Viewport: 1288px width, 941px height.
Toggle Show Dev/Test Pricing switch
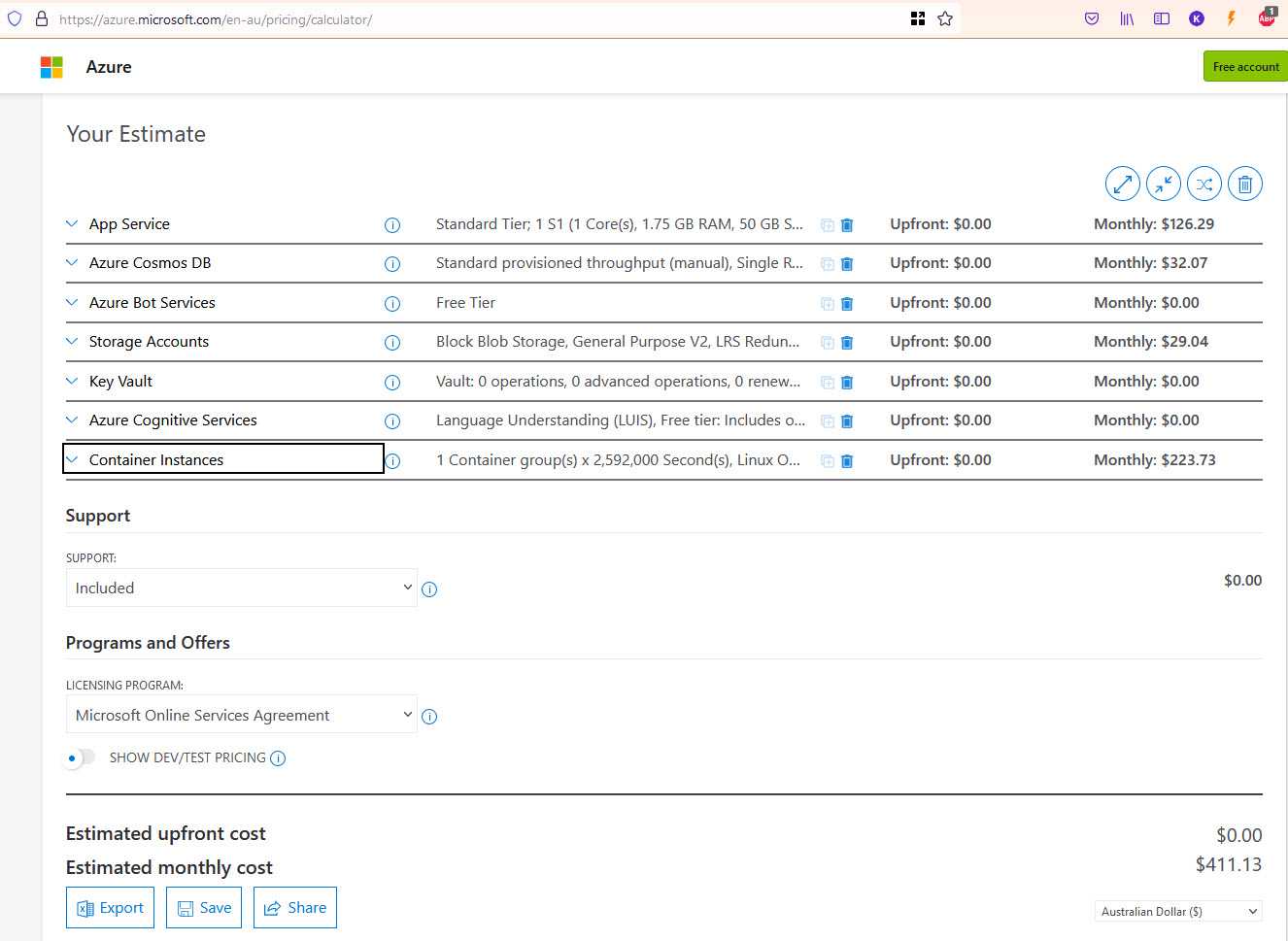coord(80,757)
